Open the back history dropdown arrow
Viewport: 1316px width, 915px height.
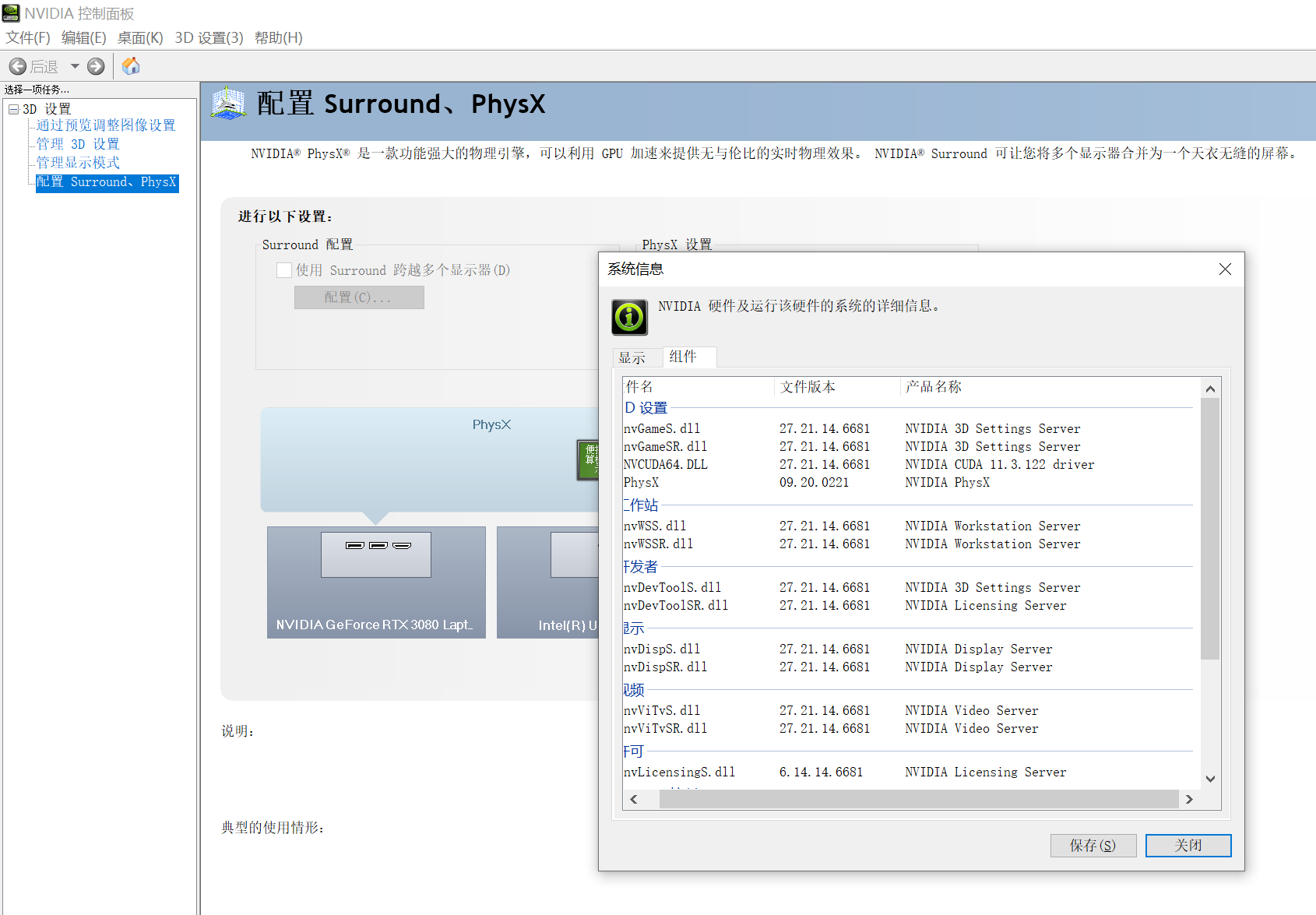pos(75,66)
